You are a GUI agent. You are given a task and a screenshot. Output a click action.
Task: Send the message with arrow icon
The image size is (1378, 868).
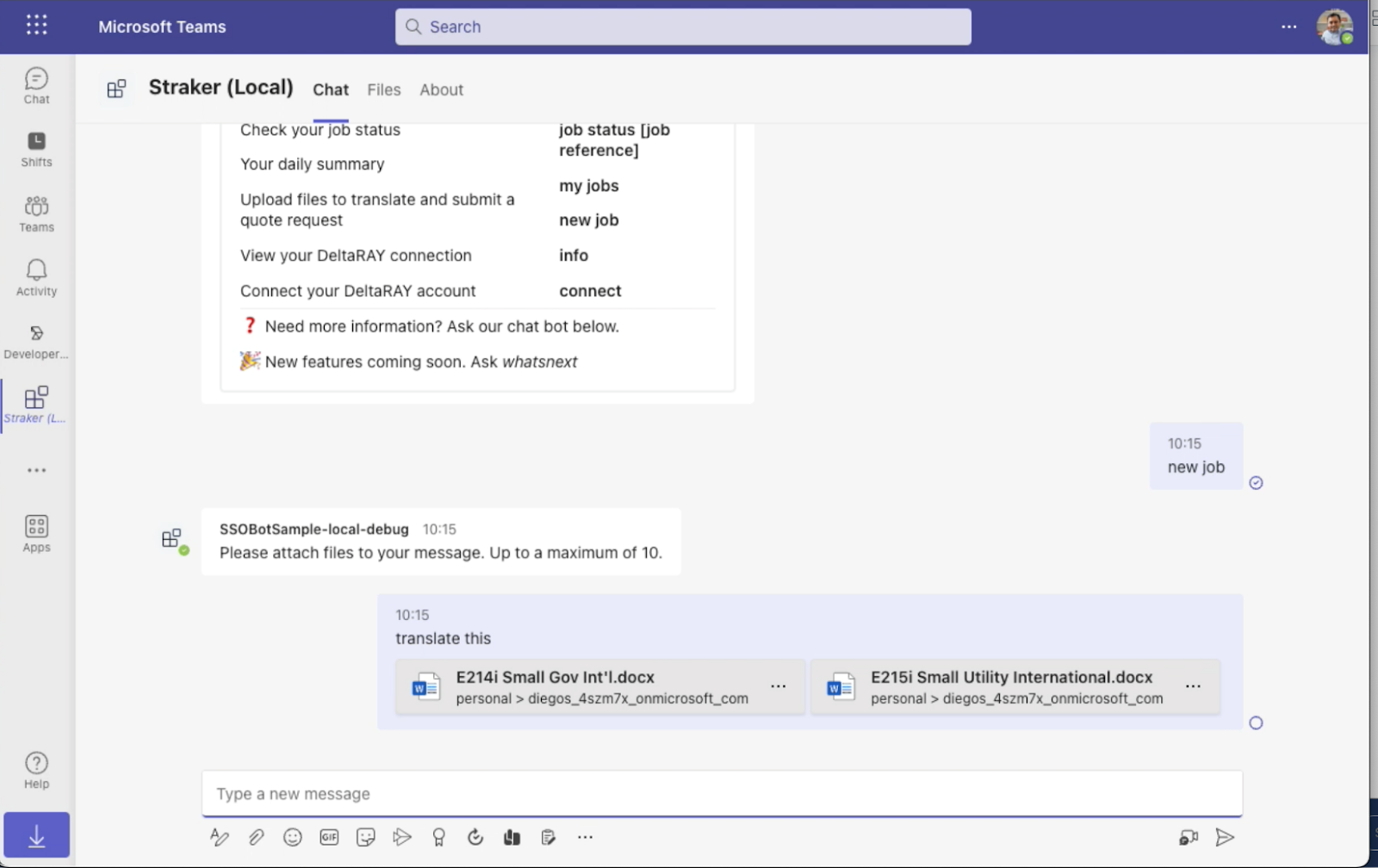pyautogui.click(x=1225, y=837)
